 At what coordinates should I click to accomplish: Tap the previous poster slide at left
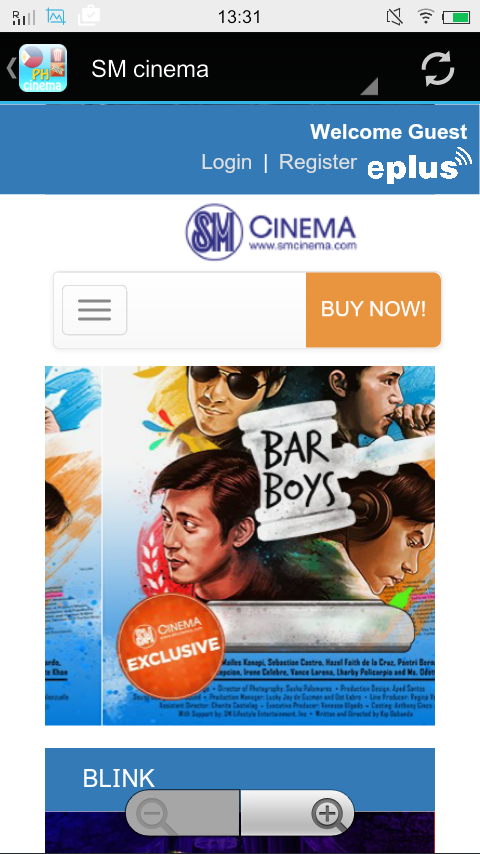pos(73,546)
